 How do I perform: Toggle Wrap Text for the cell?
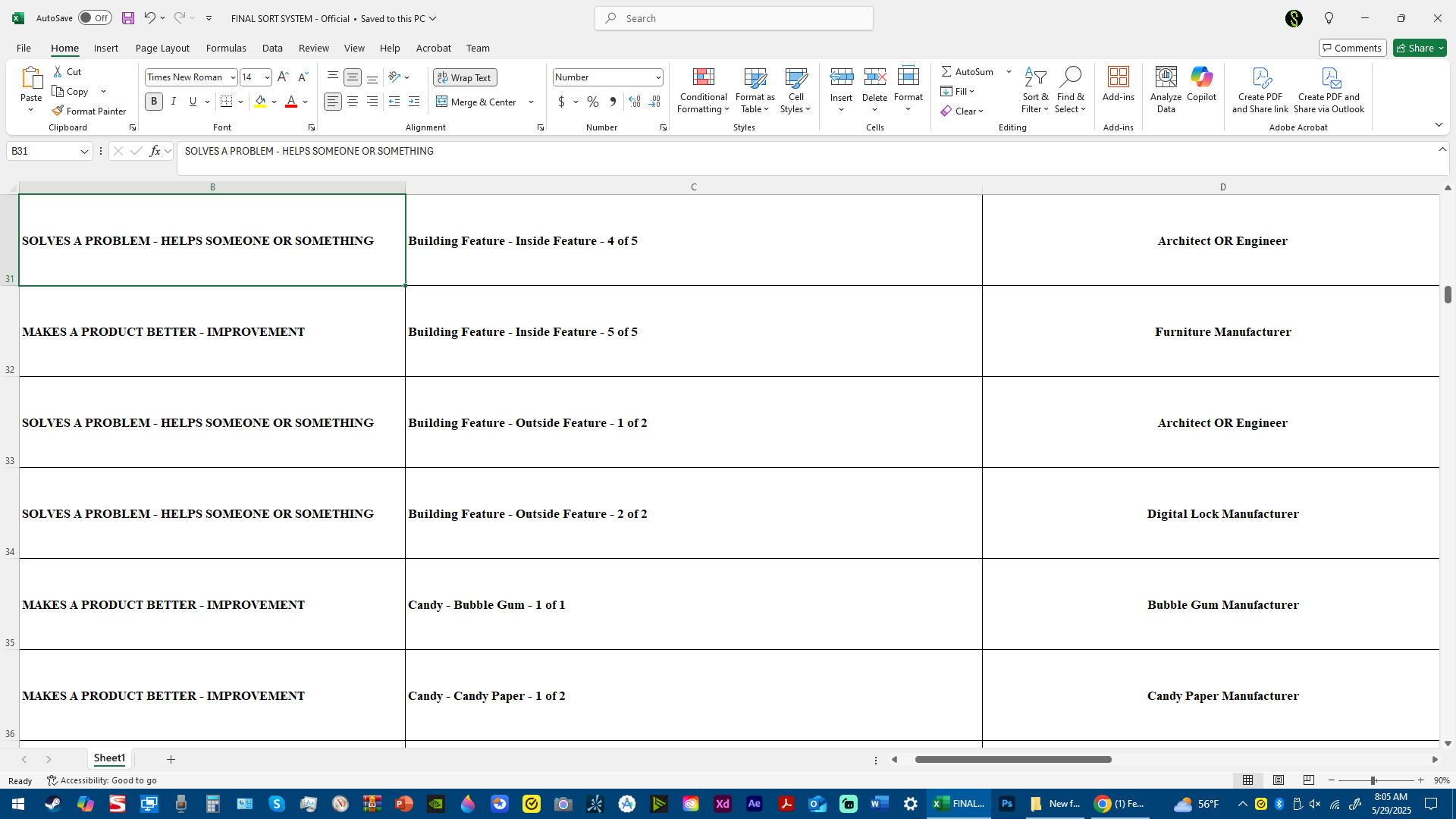coord(465,77)
